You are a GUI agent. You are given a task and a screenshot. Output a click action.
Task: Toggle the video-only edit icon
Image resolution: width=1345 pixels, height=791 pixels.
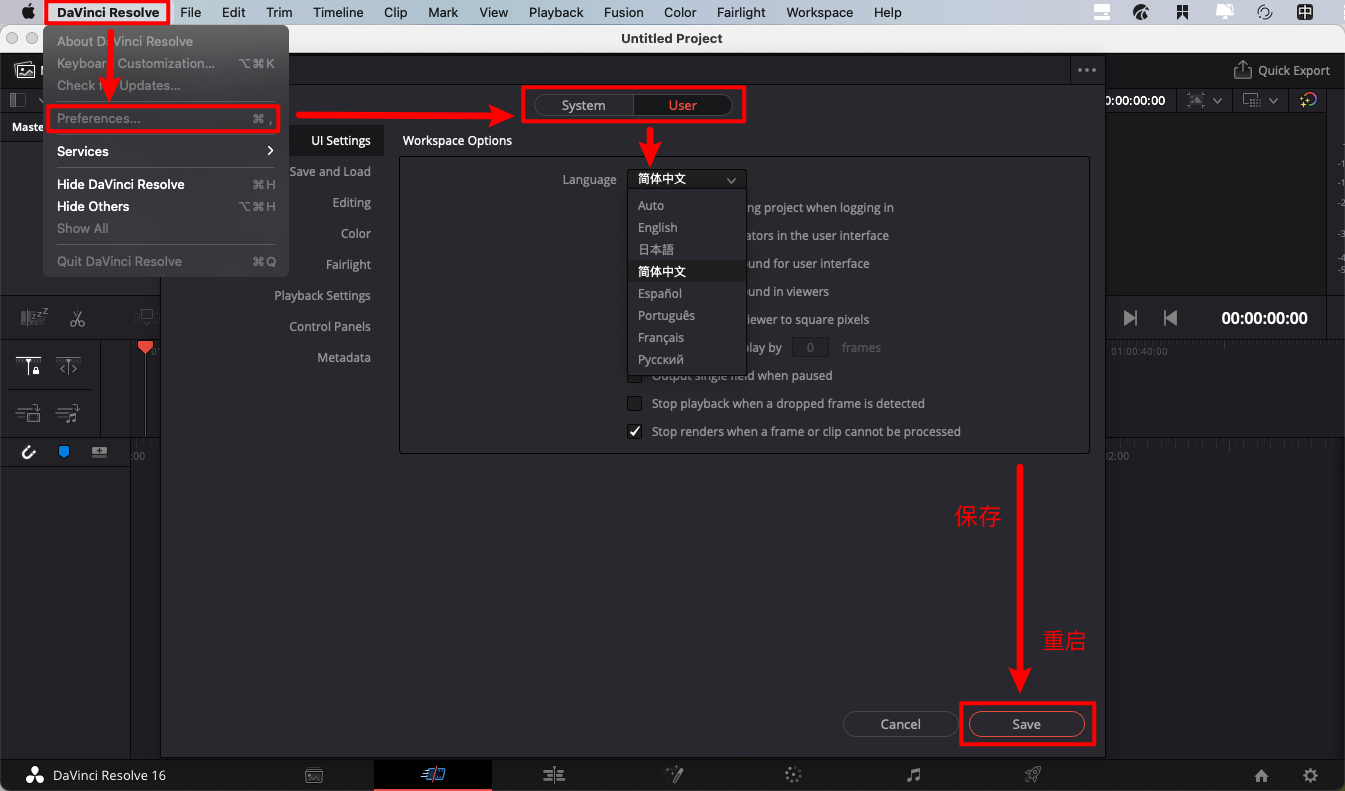point(28,412)
